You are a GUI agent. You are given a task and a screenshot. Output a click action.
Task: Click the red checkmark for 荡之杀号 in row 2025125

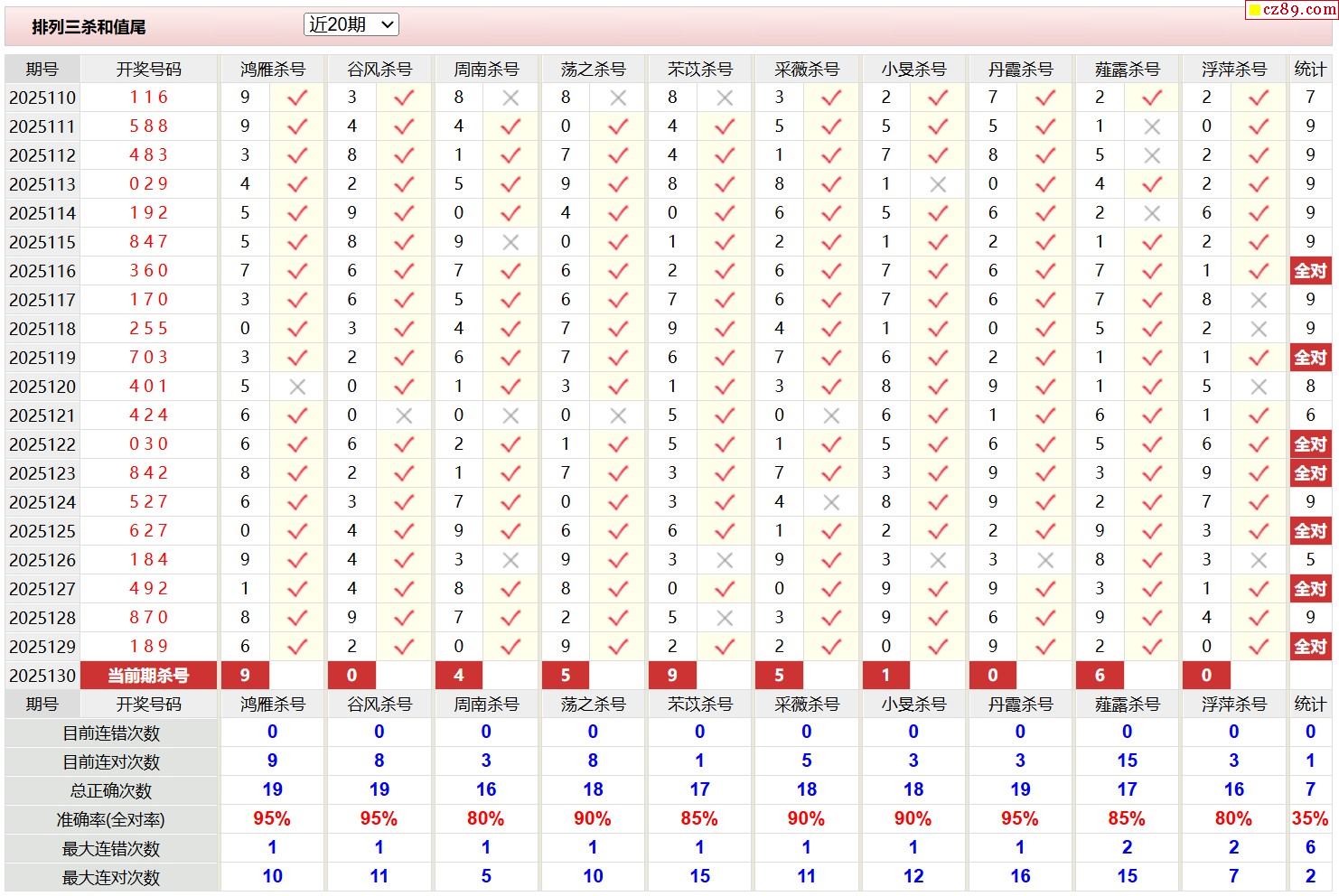coord(618,531)
